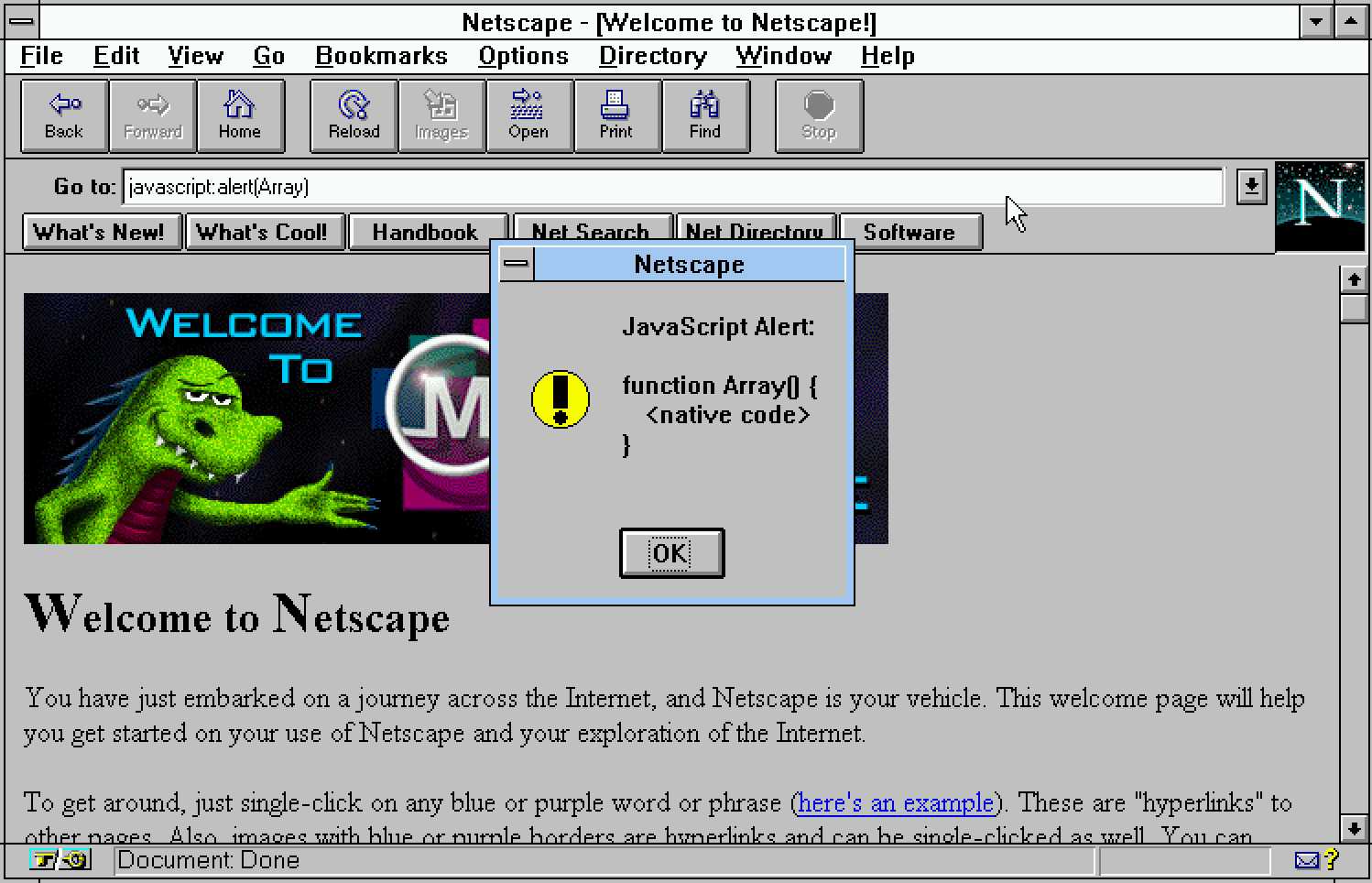Click the Software directory button
The width and height of the screenshot is (1372, 883).
tap(909, 232)
